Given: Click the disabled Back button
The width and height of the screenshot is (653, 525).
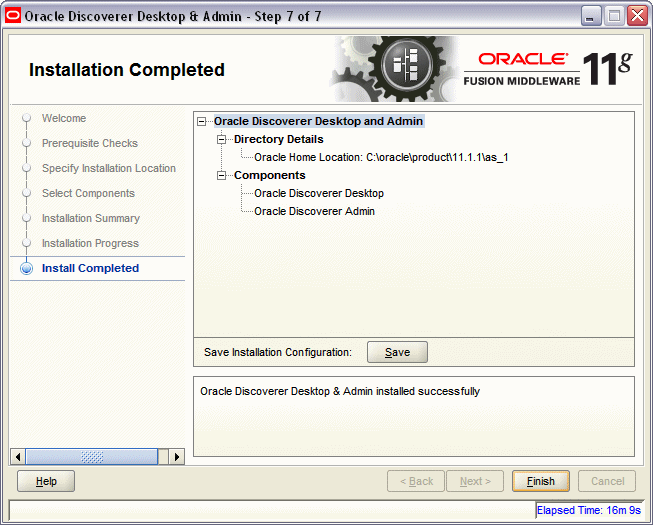Looking at the screenshot, I should (416, 481).
